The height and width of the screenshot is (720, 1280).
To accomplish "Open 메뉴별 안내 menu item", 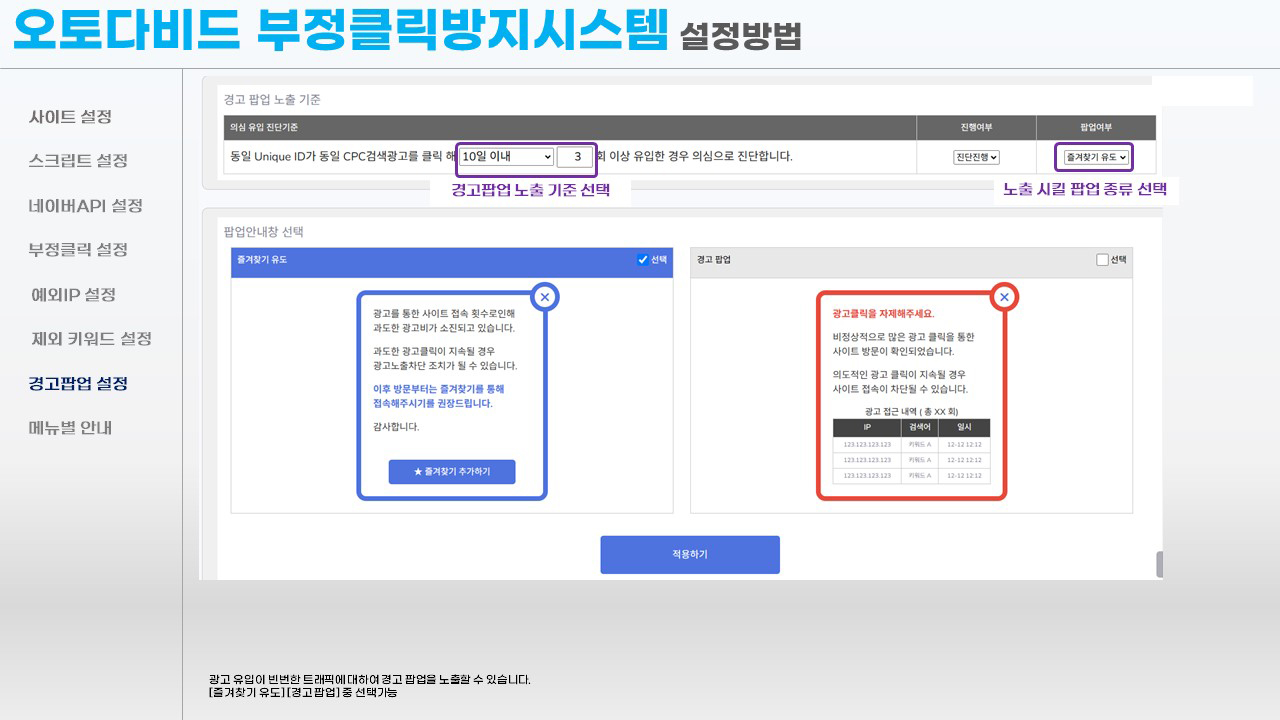I will tap(70, 428).
